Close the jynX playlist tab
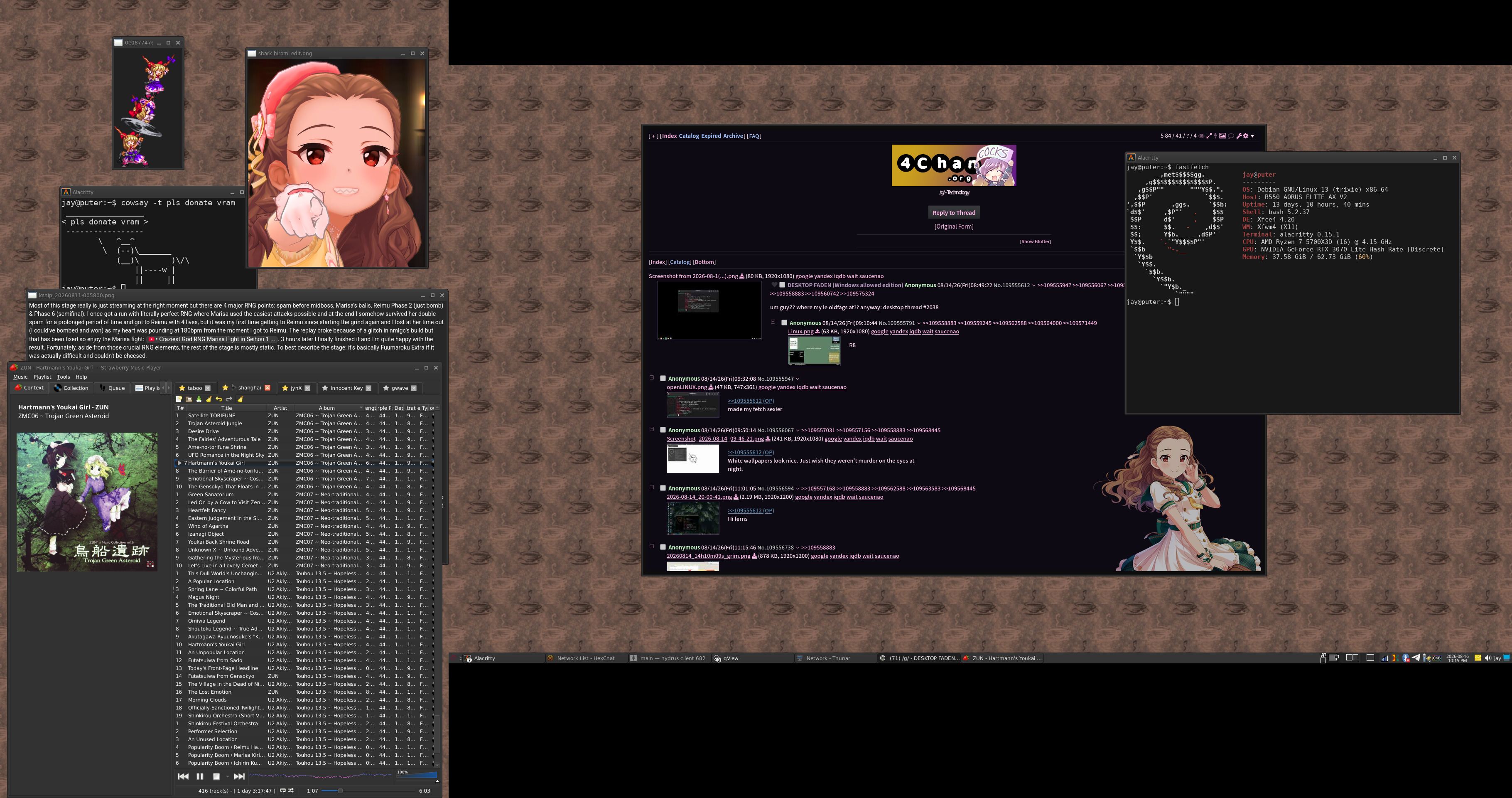Image resolution: width=1512 pixels, height=798 pixels. [307, 388]
